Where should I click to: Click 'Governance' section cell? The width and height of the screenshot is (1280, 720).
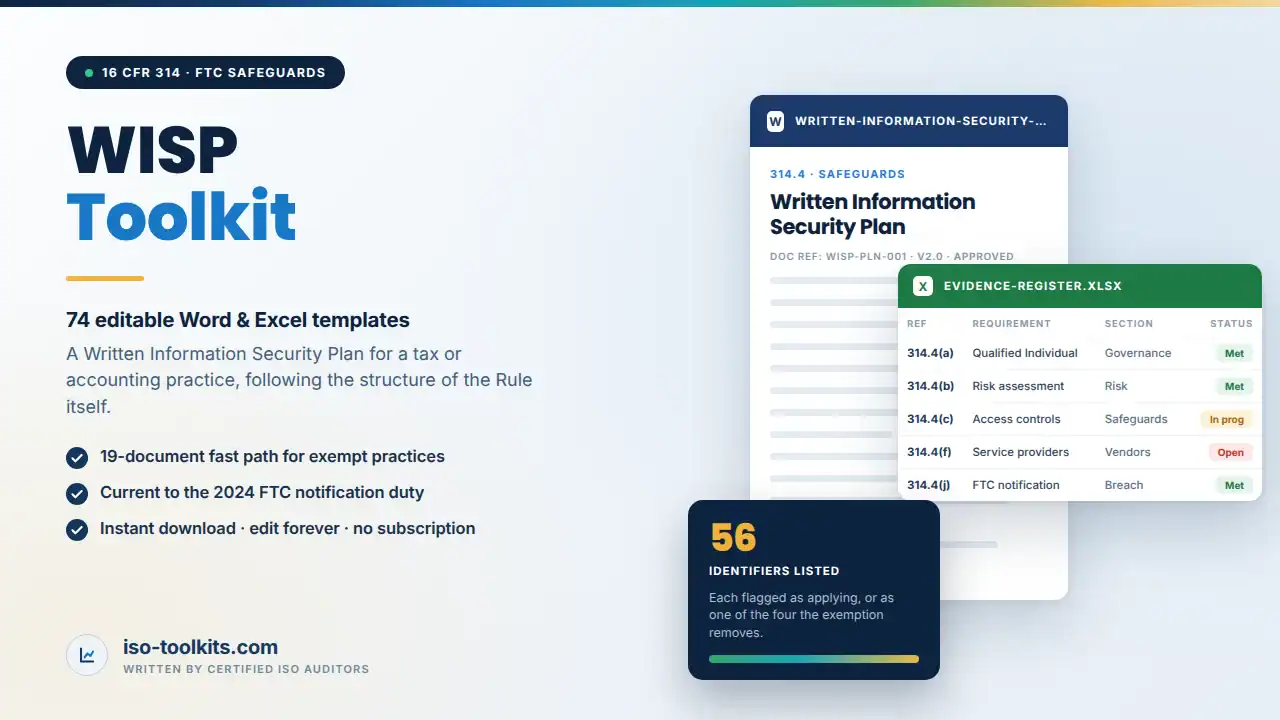click(1138, 353)
